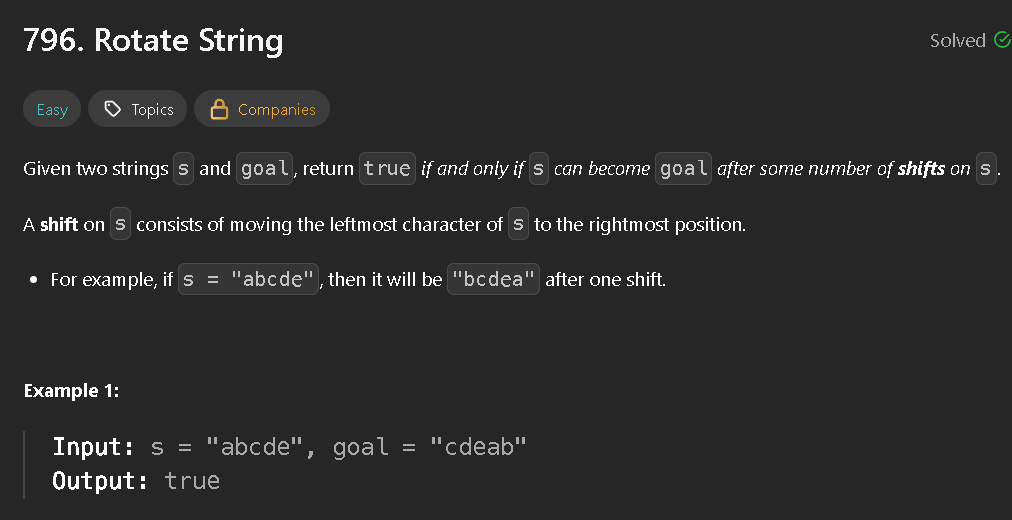Click the "abcde" value in example Input line
1012x520 pixels.
coord(254,446)
